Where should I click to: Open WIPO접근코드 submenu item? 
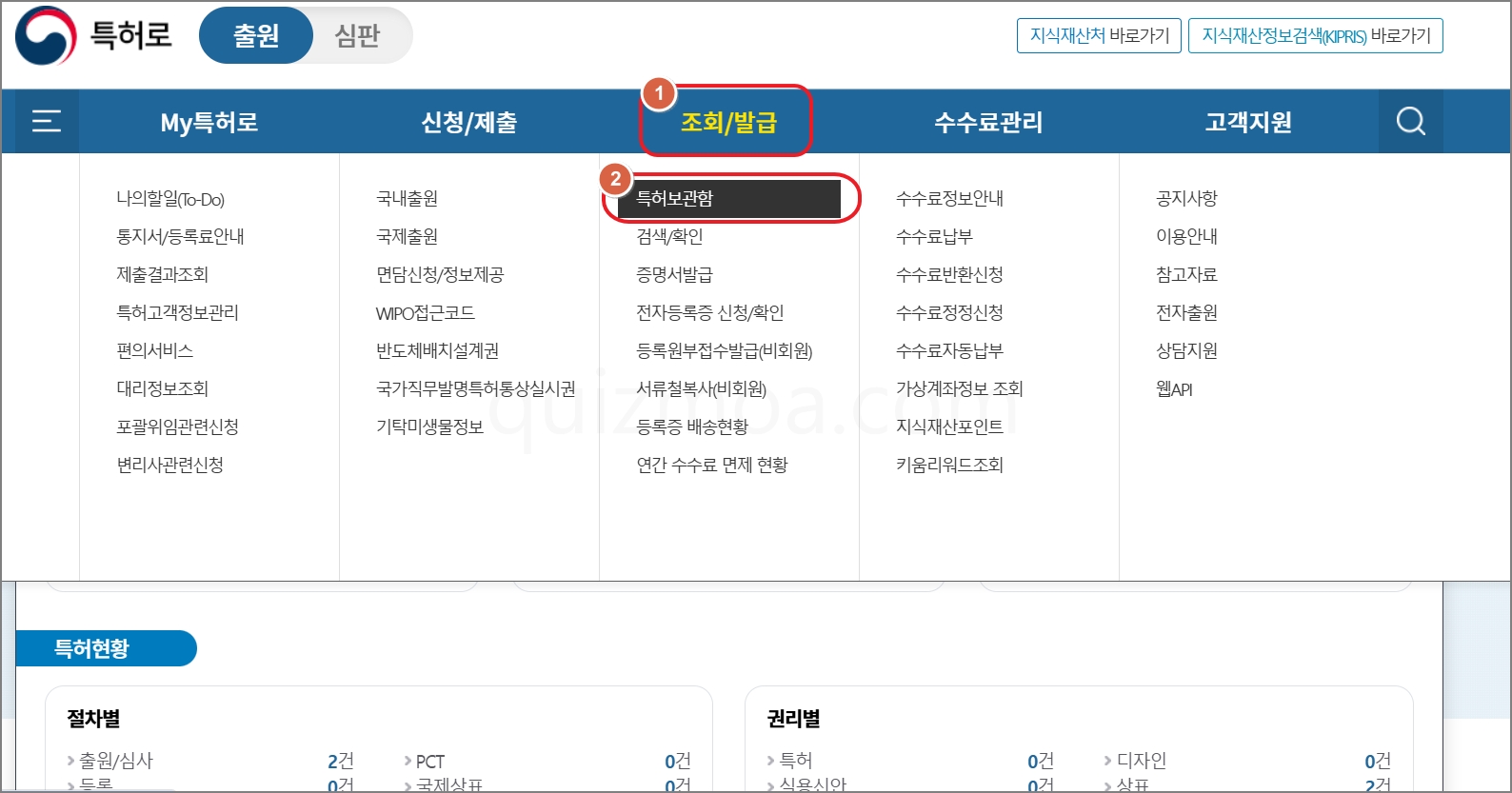click(x=425, y=313)
